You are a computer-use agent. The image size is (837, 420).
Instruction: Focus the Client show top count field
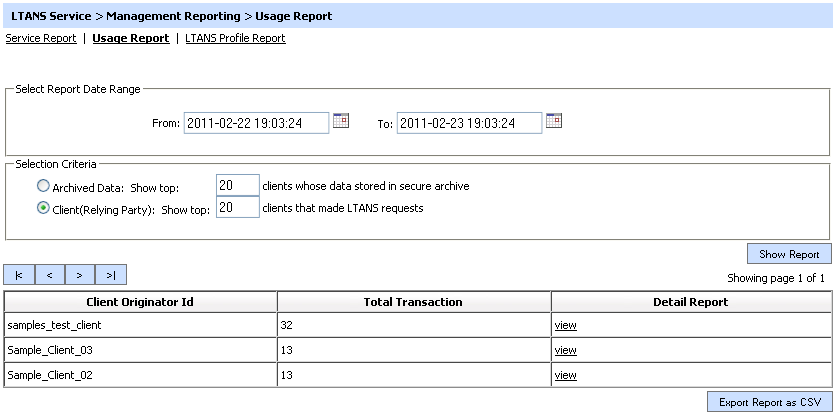[237, 208]
